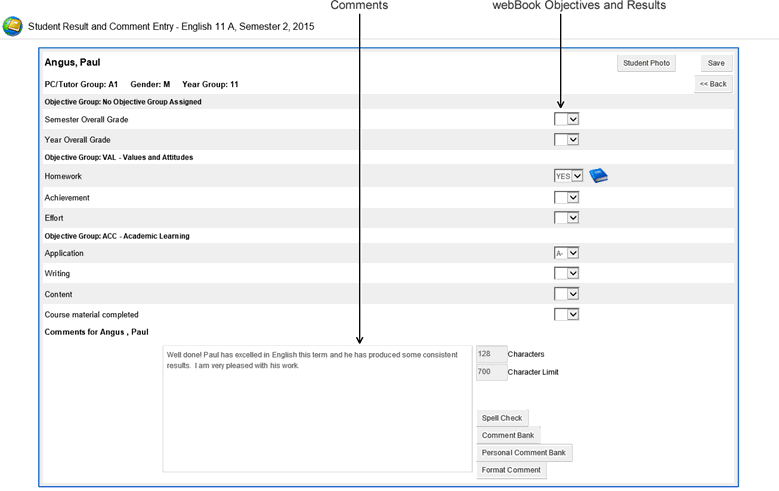Click the 'Homework' label
This screenshot has width=779, height=491.
point(63,176)
